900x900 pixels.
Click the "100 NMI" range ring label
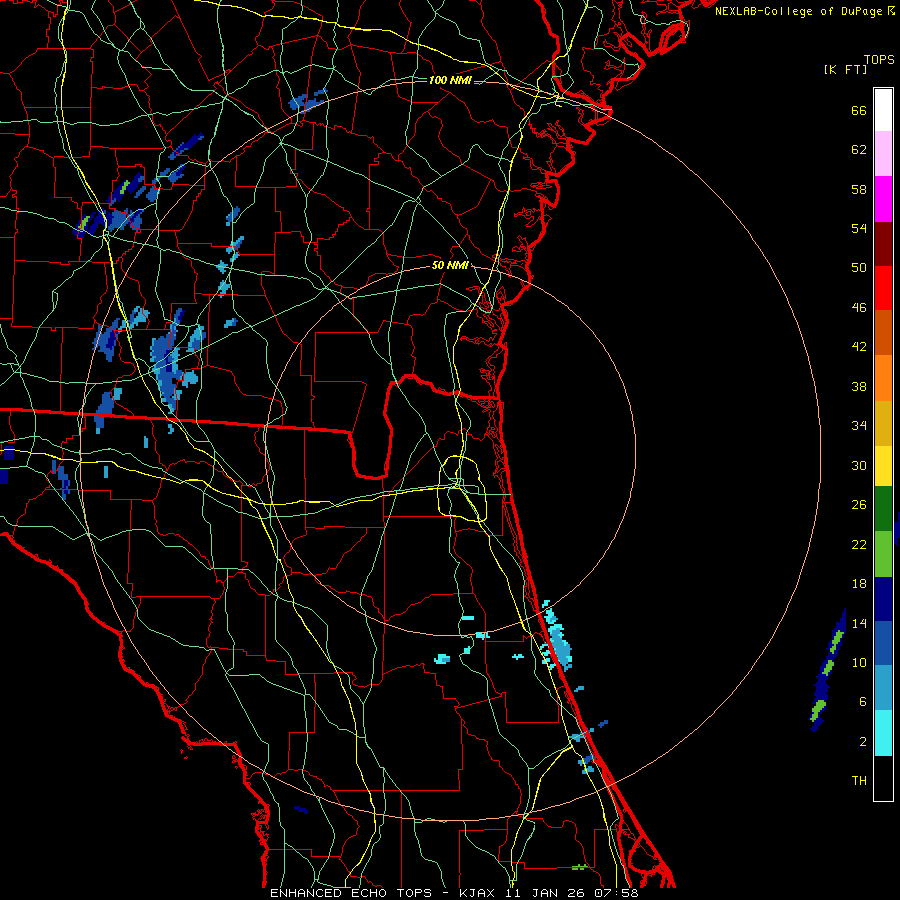click(x=450, y=80)
